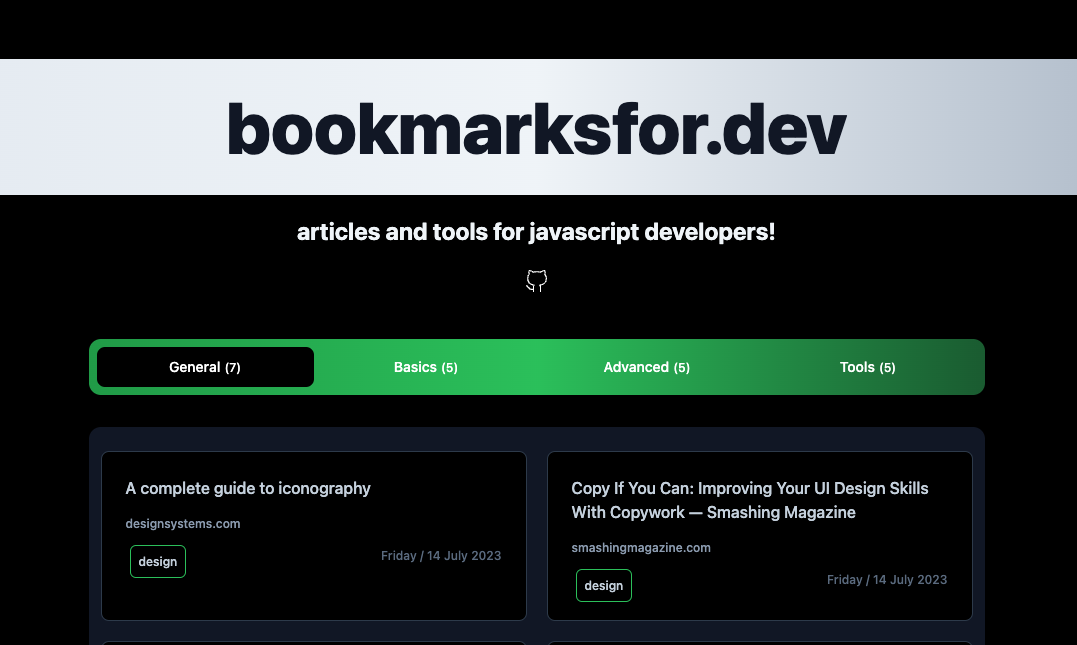Click the date on the iconography bookmark
The width and height of the screenshot is (1077, 645).
tap(441, 555)
